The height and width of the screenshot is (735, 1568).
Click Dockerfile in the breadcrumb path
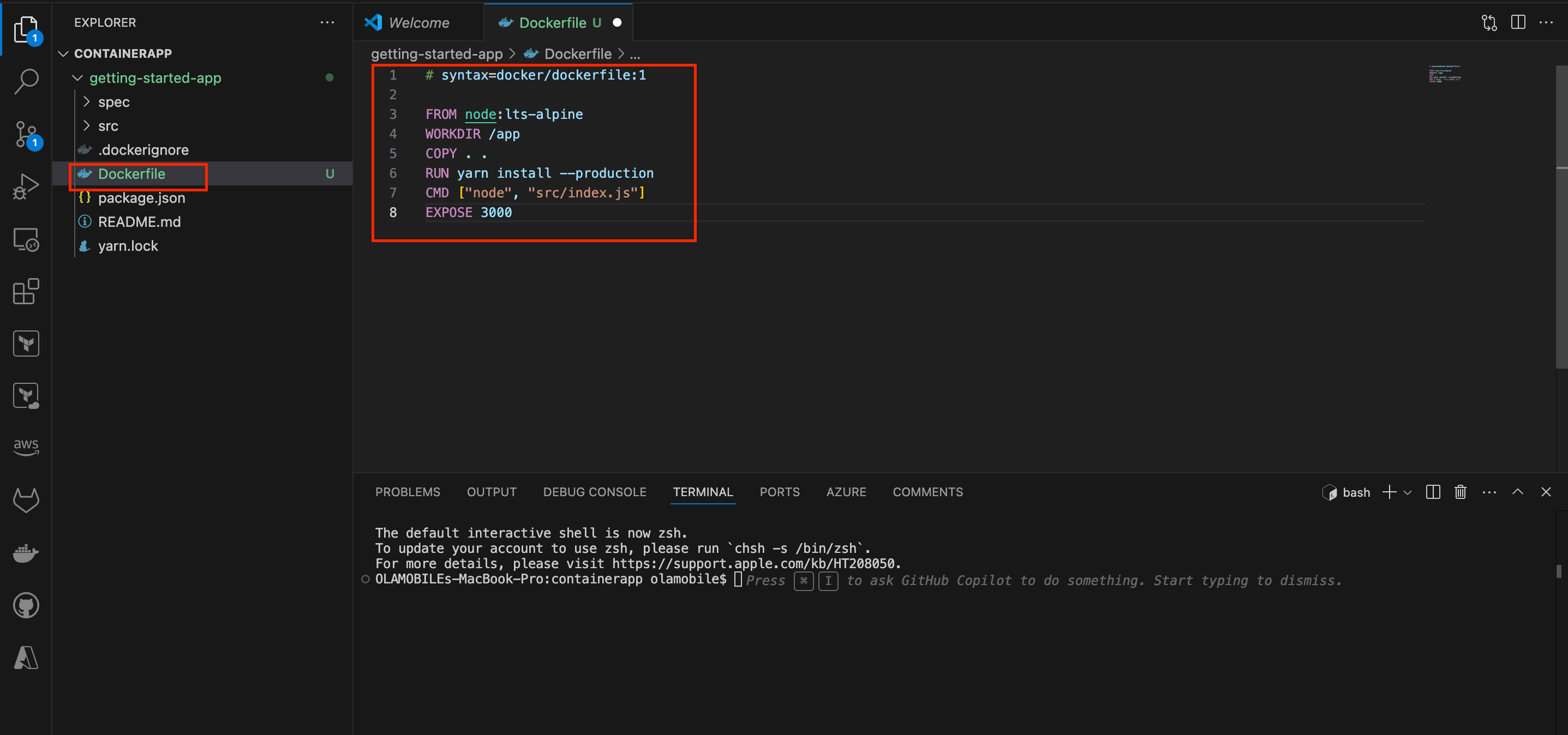coord(578,54)
